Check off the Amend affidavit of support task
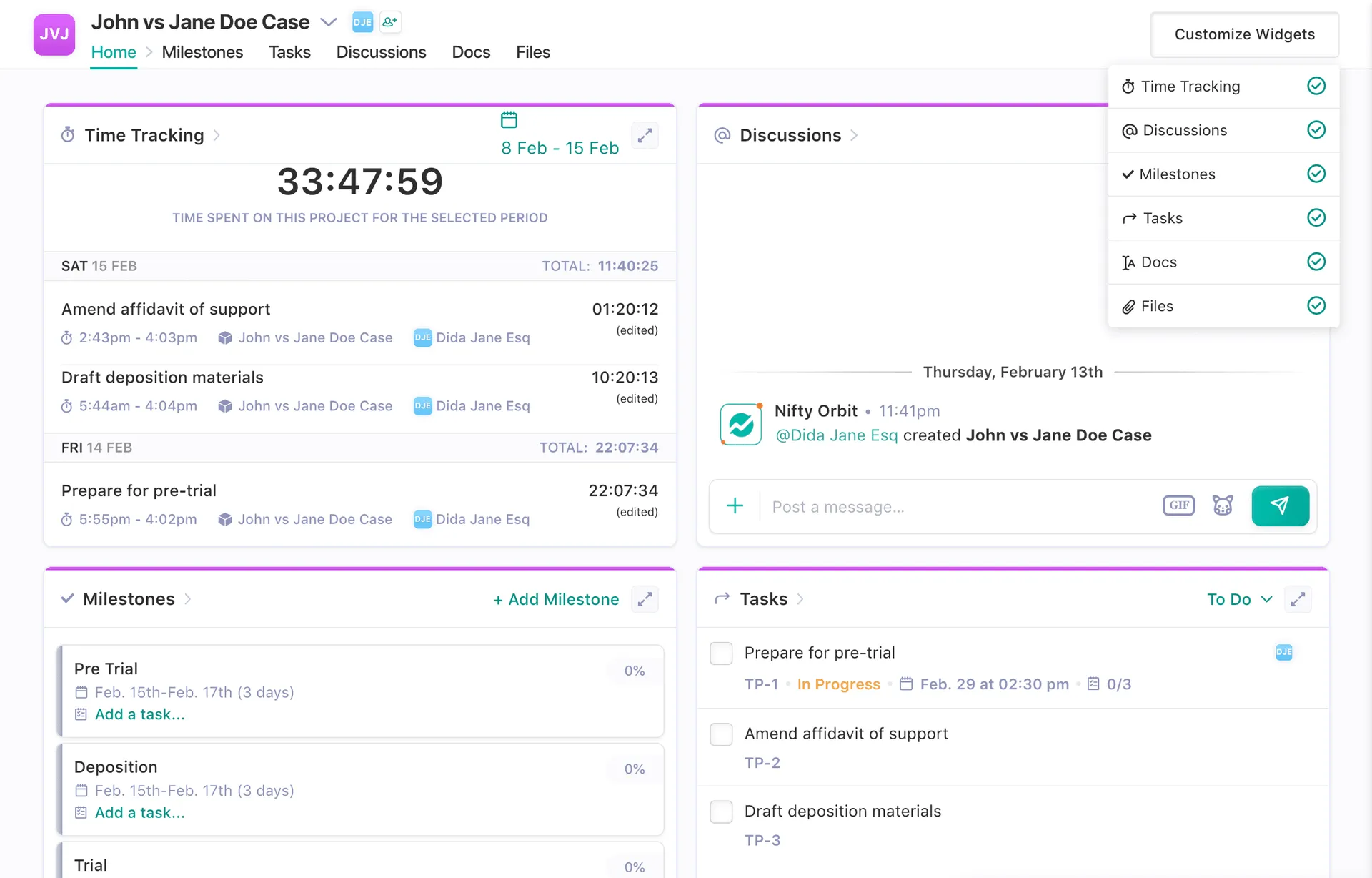The width and height of the screenshot is (1372, 878). click(x=721, y=734)
